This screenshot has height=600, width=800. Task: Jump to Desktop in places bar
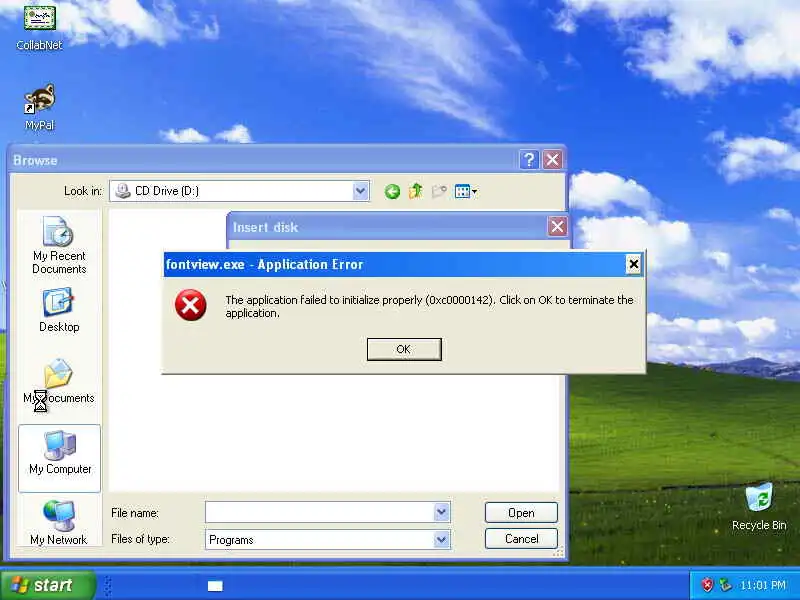pyautogui.click(x=59, y=310)
